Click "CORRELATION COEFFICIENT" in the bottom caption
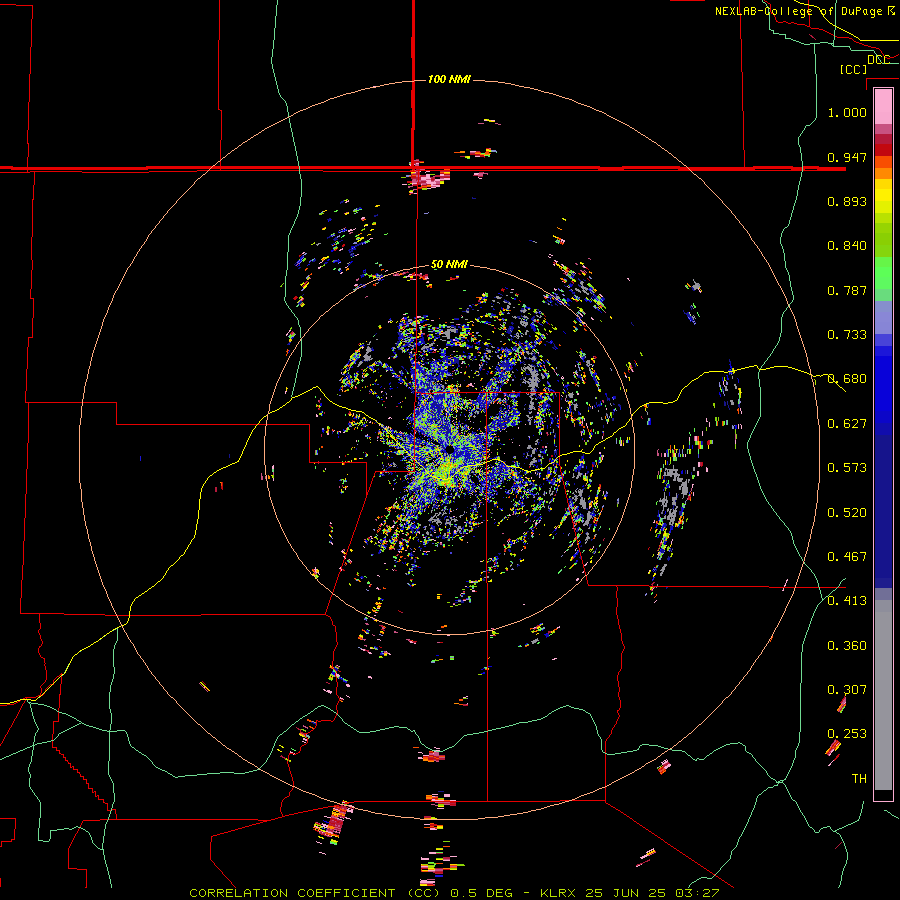 (x=292, y=893)
